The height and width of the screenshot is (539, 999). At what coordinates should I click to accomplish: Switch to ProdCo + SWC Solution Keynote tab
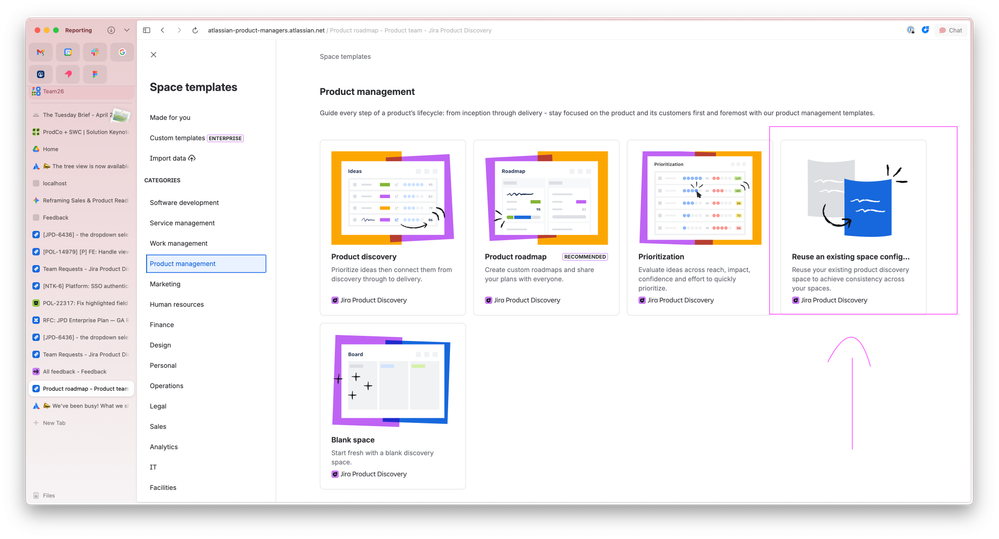point(82,132)
